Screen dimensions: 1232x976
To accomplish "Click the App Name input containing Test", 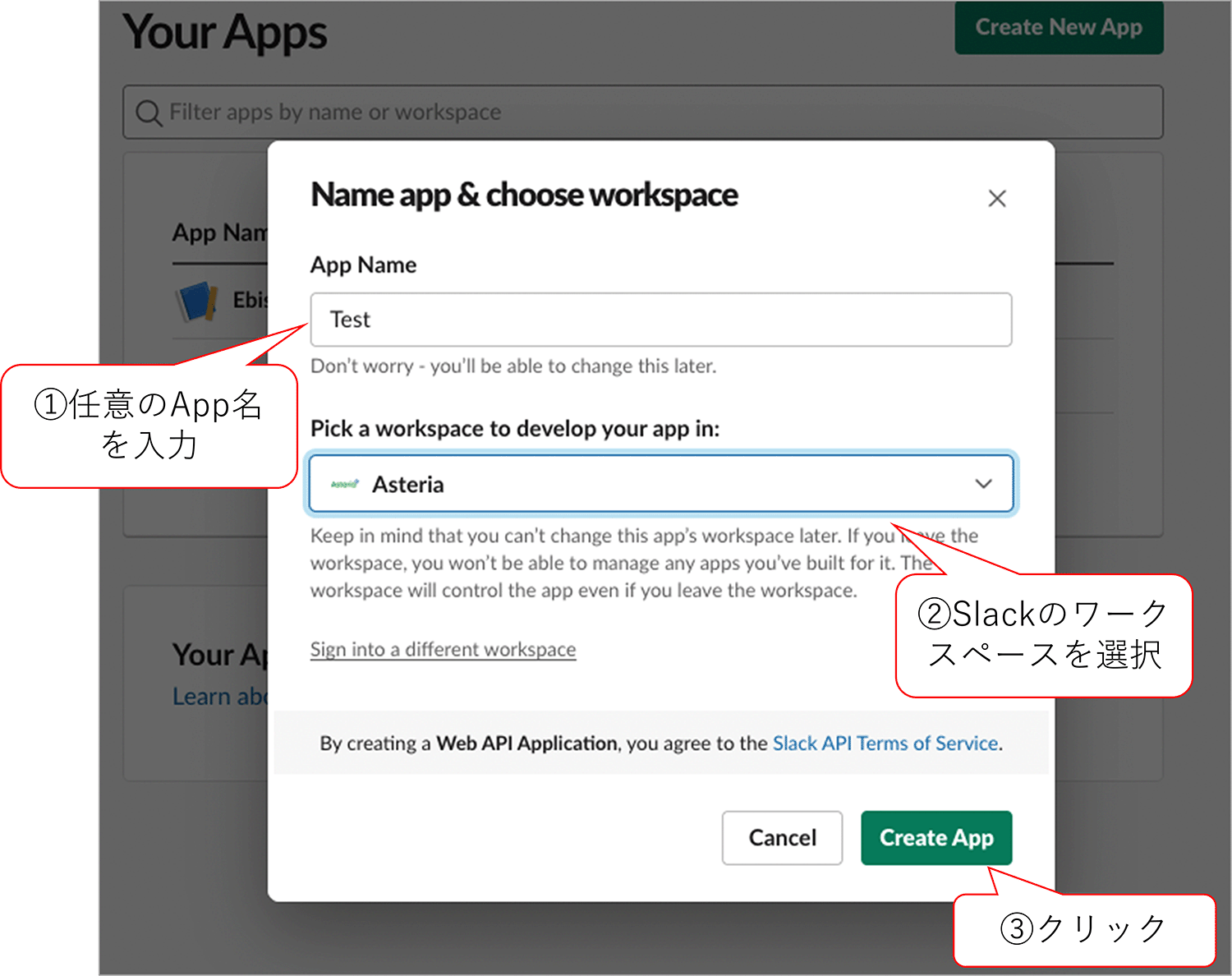I will [661, 320].
